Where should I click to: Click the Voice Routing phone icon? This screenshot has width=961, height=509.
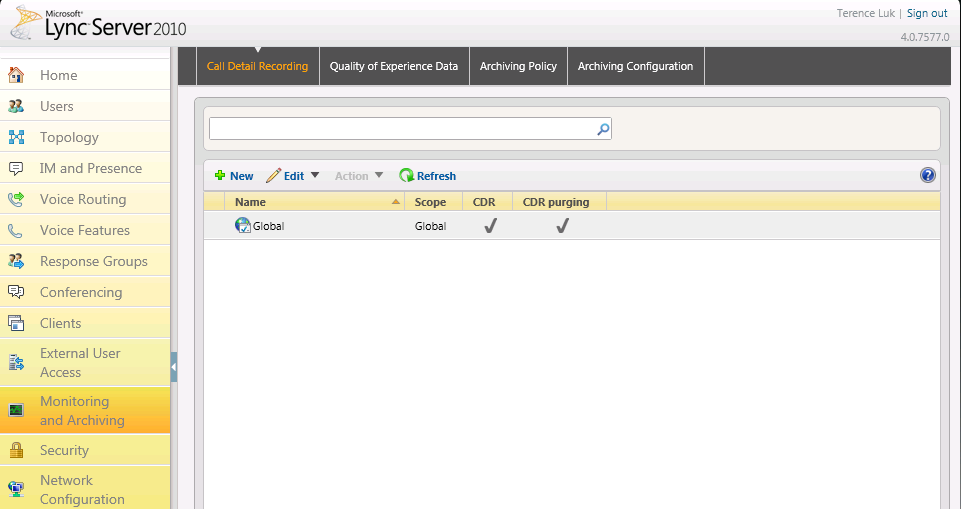[x=16, y=199]
